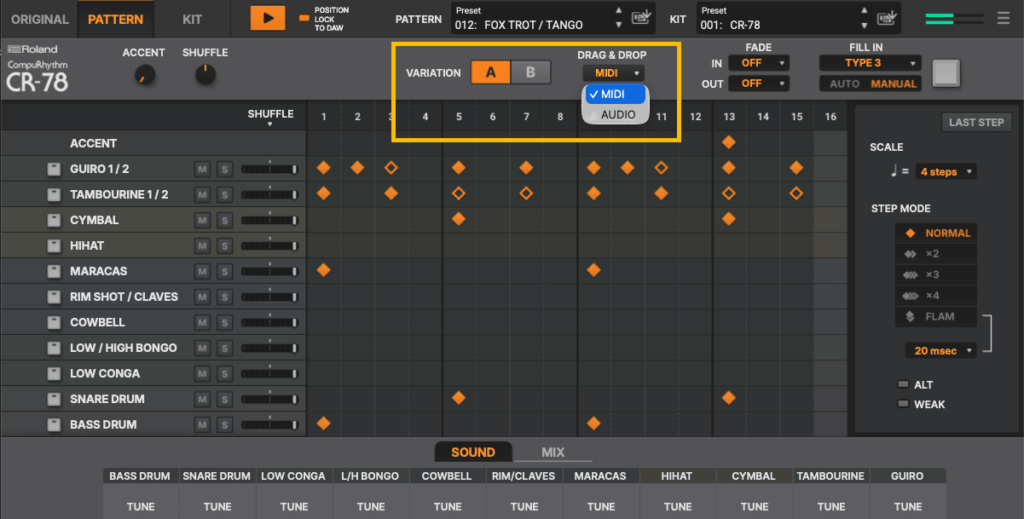Select the x2 step mode icon
Viewport: 1024px width, 519px height.
tap(910, 254)
